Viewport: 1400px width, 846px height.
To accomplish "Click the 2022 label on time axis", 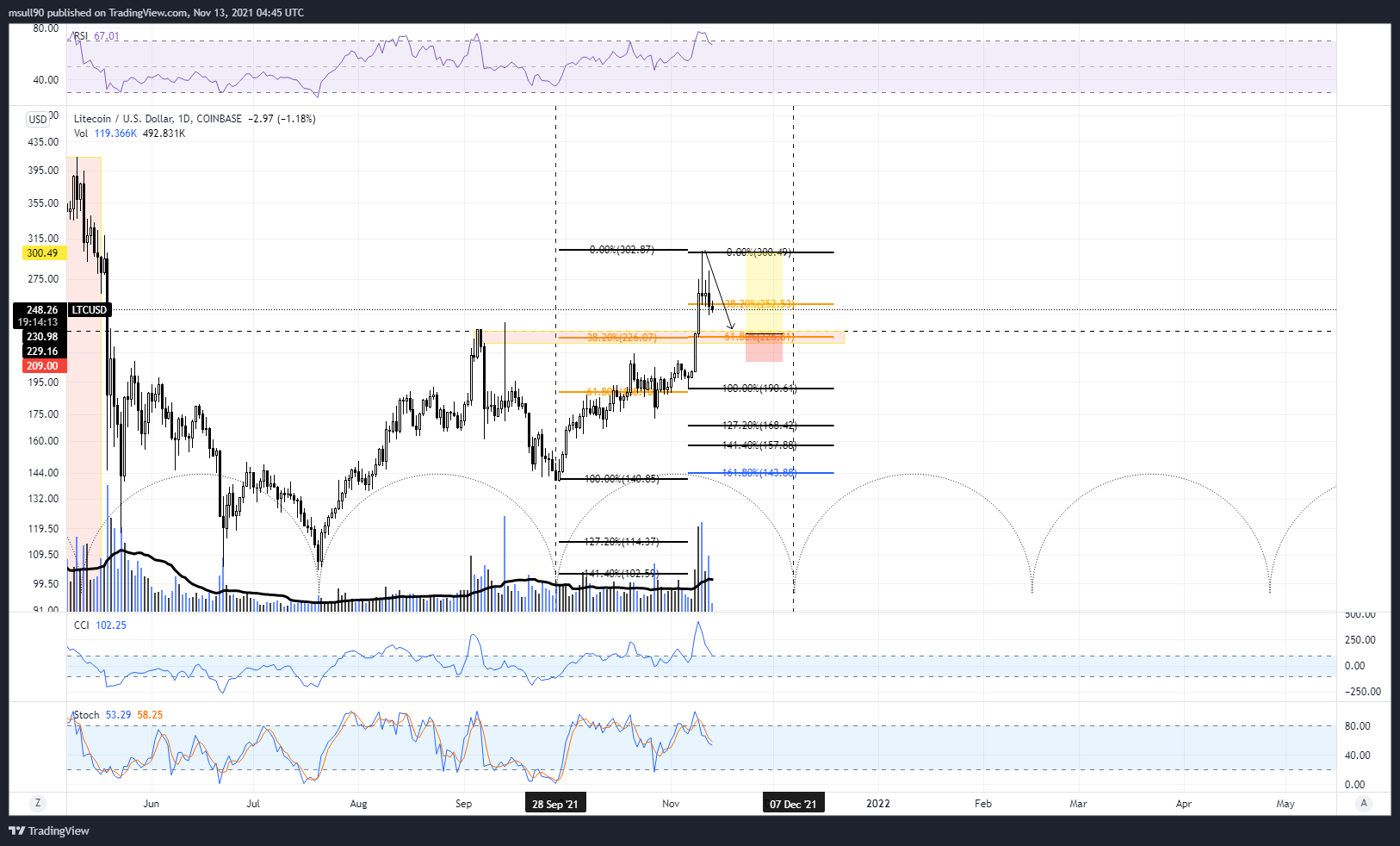I will [878, 804].
